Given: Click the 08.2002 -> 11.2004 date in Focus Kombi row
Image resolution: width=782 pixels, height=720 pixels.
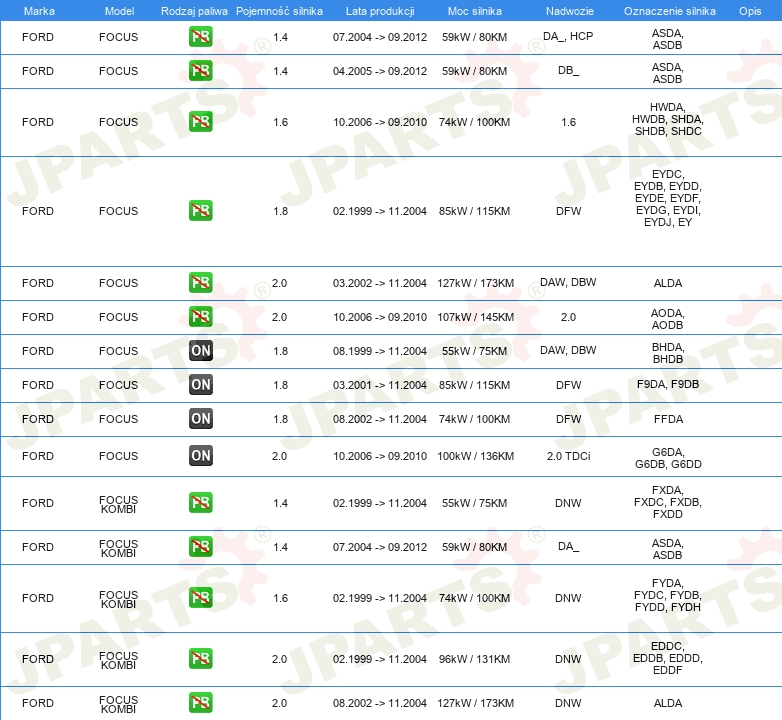Looking at the screenshot, I should point(380,703).
